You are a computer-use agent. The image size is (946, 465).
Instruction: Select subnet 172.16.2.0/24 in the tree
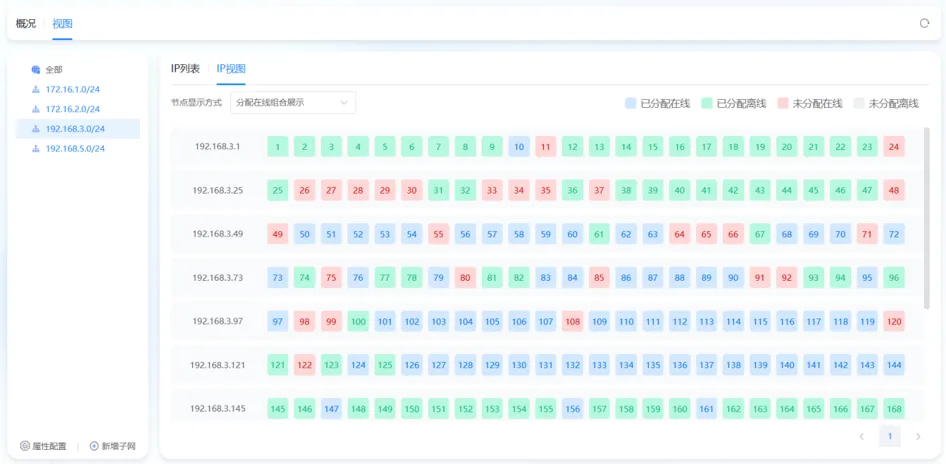[x=73, y=109]
